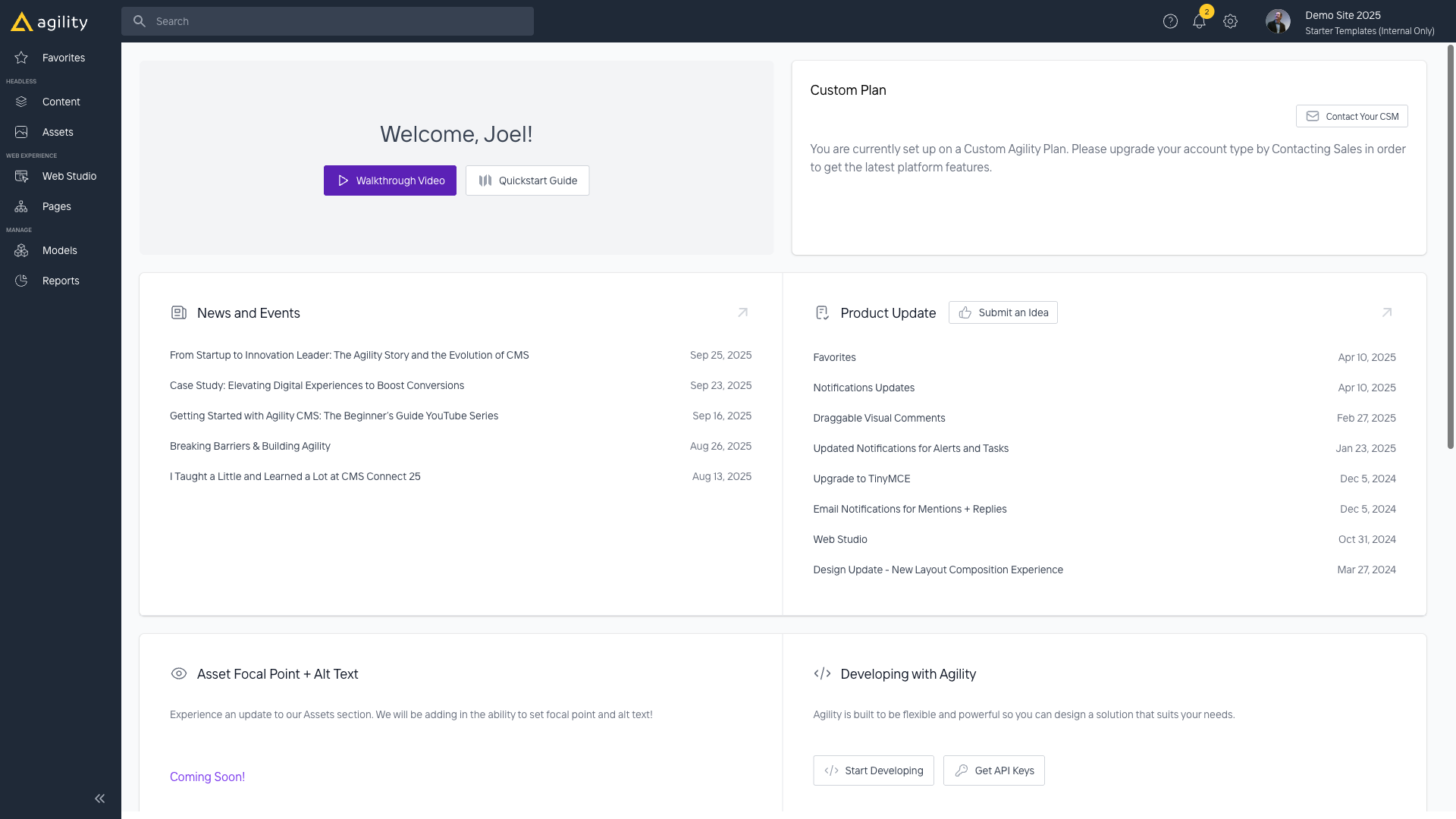Click Get API Keys button
The height and width of the screenshot is (819, 1456).
[x=993, y=770]
